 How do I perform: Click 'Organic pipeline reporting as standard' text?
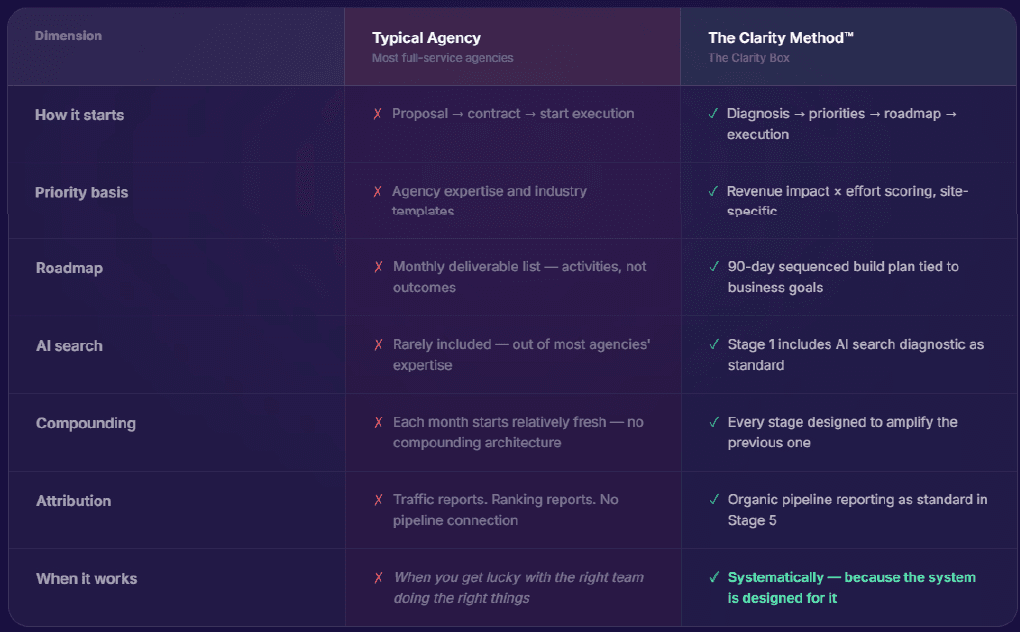[857, 510]
